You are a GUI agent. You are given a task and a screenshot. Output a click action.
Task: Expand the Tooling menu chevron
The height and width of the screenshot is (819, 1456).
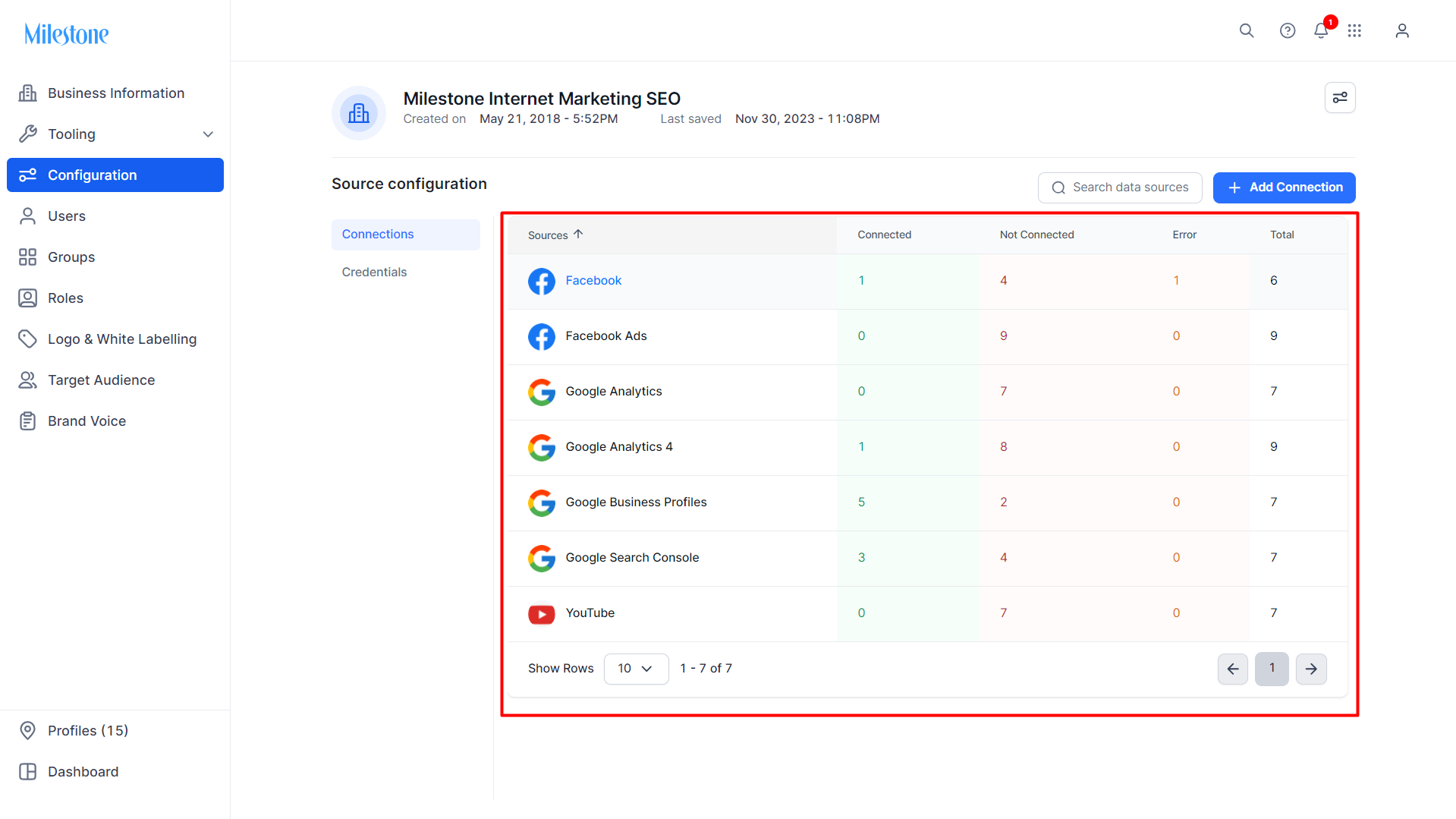pyautogui.click(x=208, y=134)
